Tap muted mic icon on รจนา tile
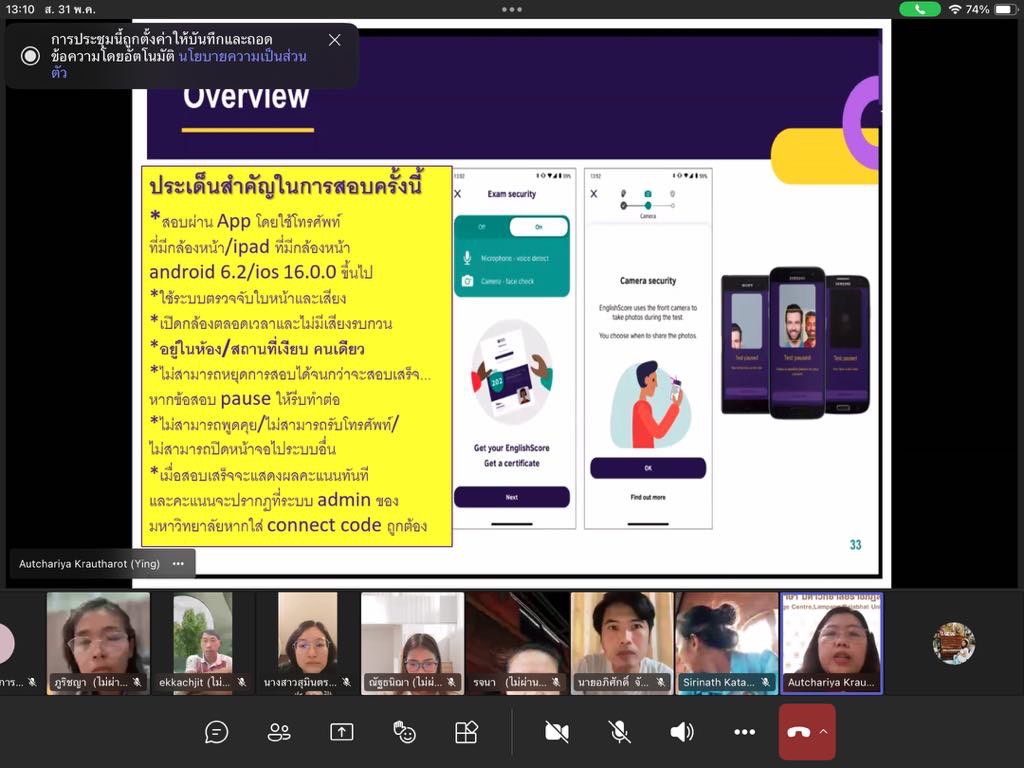 pyautogui.click(x=556, y=682)
